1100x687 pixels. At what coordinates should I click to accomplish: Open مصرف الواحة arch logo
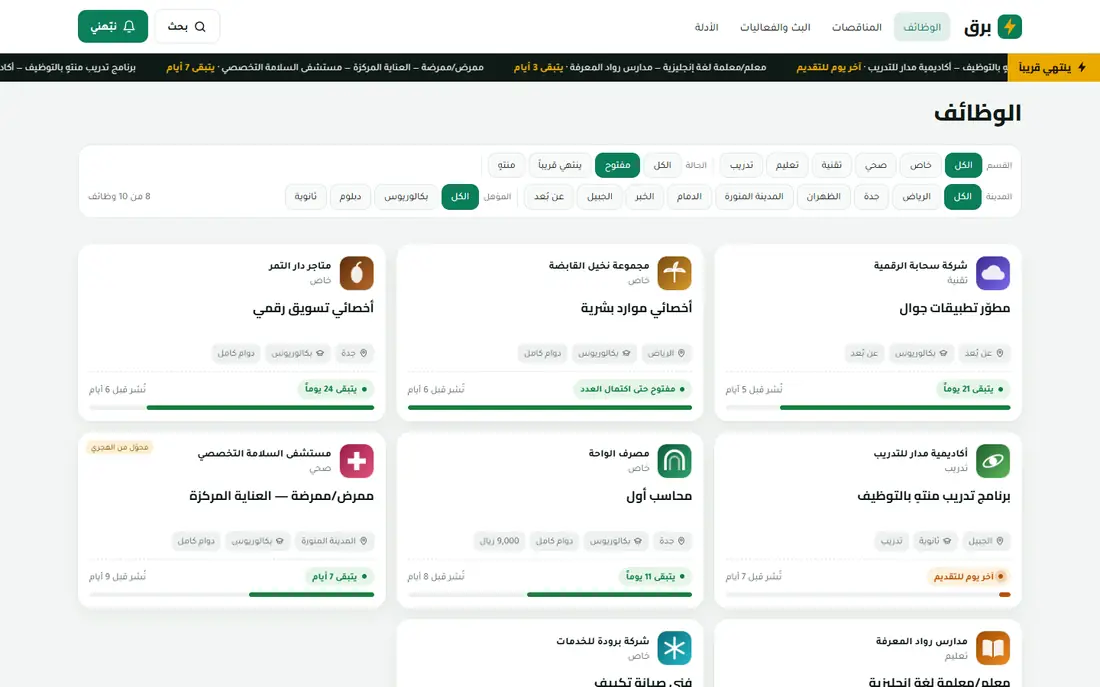pos(674,461)
